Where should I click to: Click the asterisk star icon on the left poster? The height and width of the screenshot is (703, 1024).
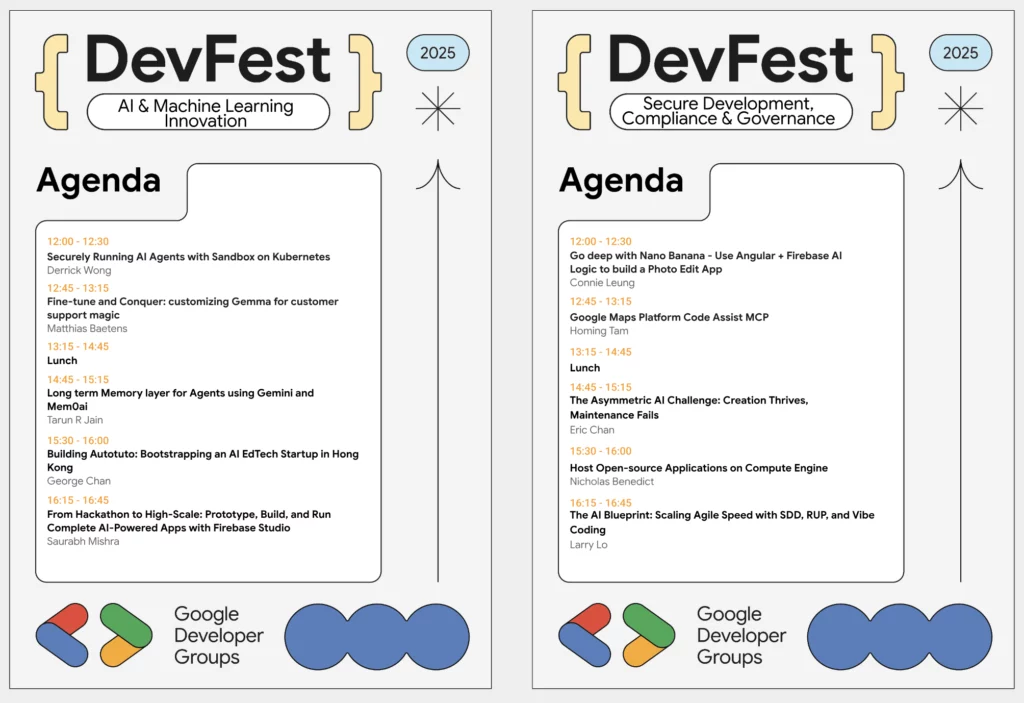click(x=438, y=108)
